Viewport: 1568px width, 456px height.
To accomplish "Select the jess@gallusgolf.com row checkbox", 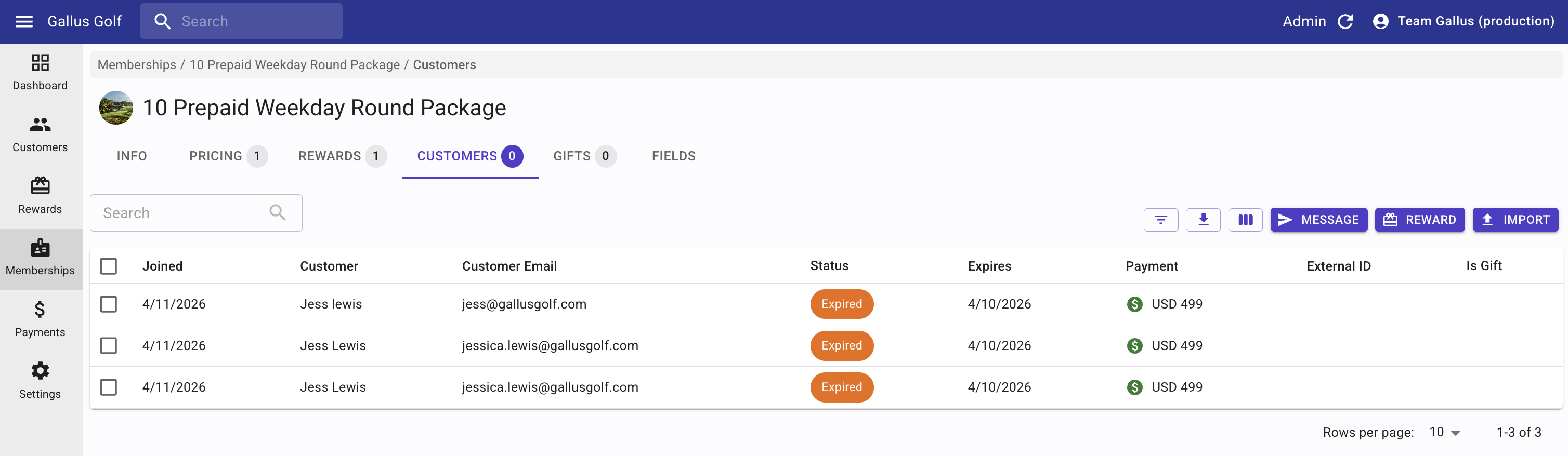I will 108,304.
